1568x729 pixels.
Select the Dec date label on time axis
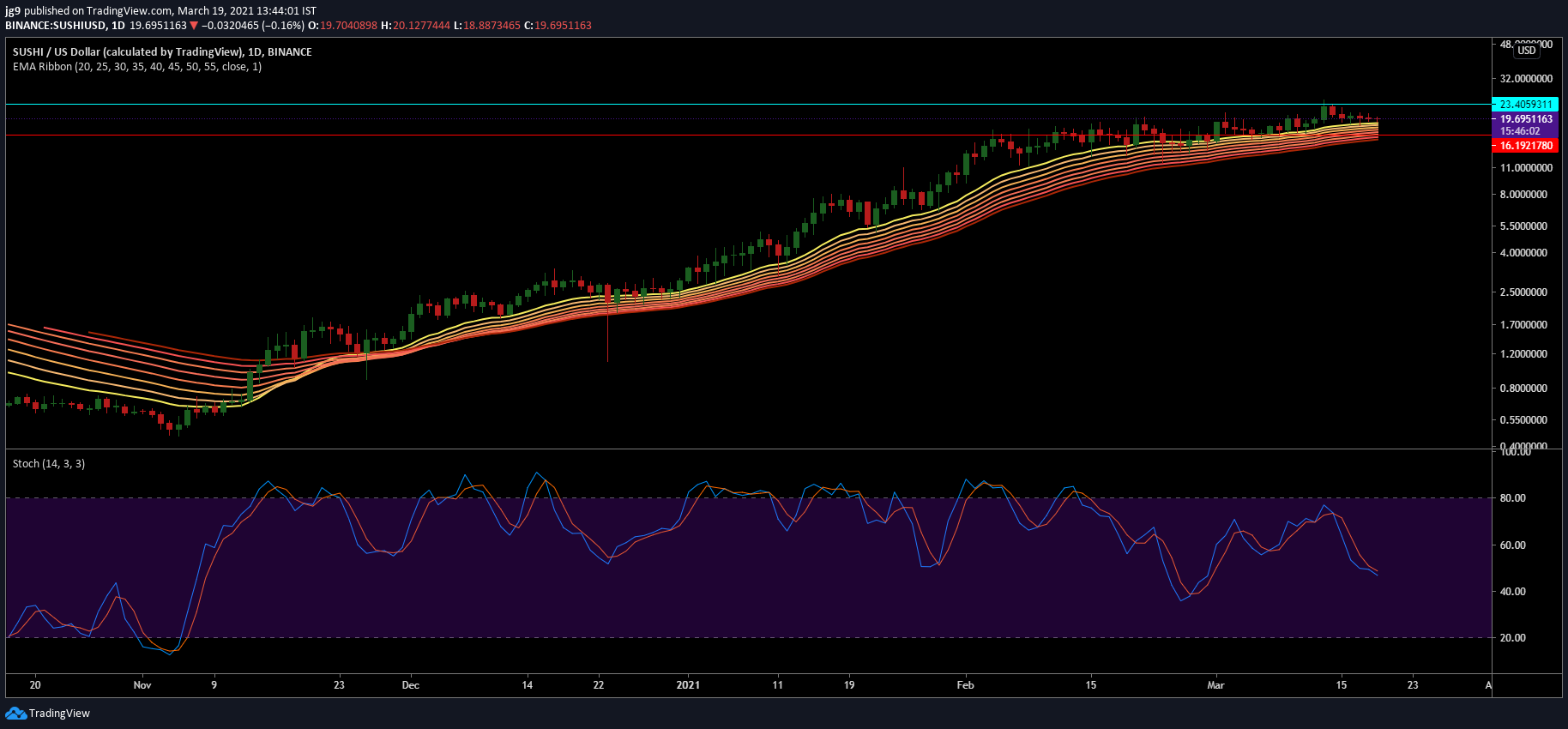(x=411, y=685)
